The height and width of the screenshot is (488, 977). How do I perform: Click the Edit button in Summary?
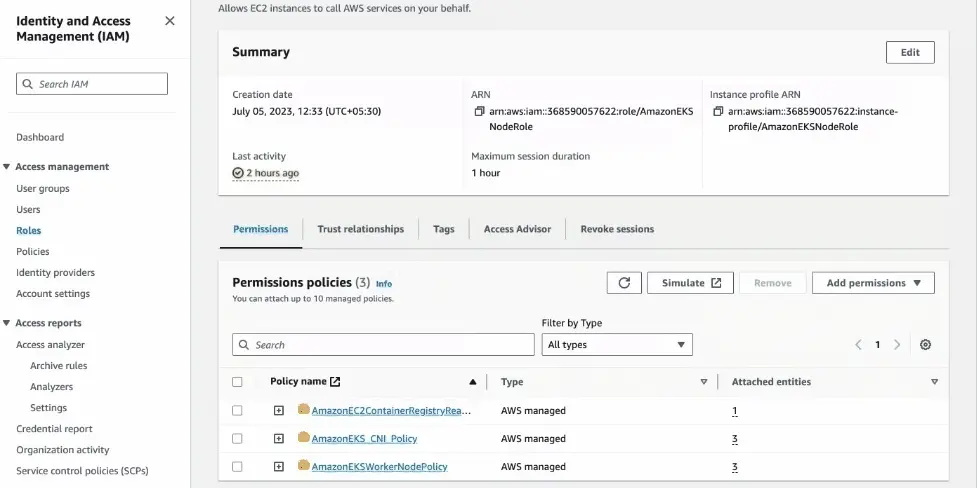click(x=909, y=53)
